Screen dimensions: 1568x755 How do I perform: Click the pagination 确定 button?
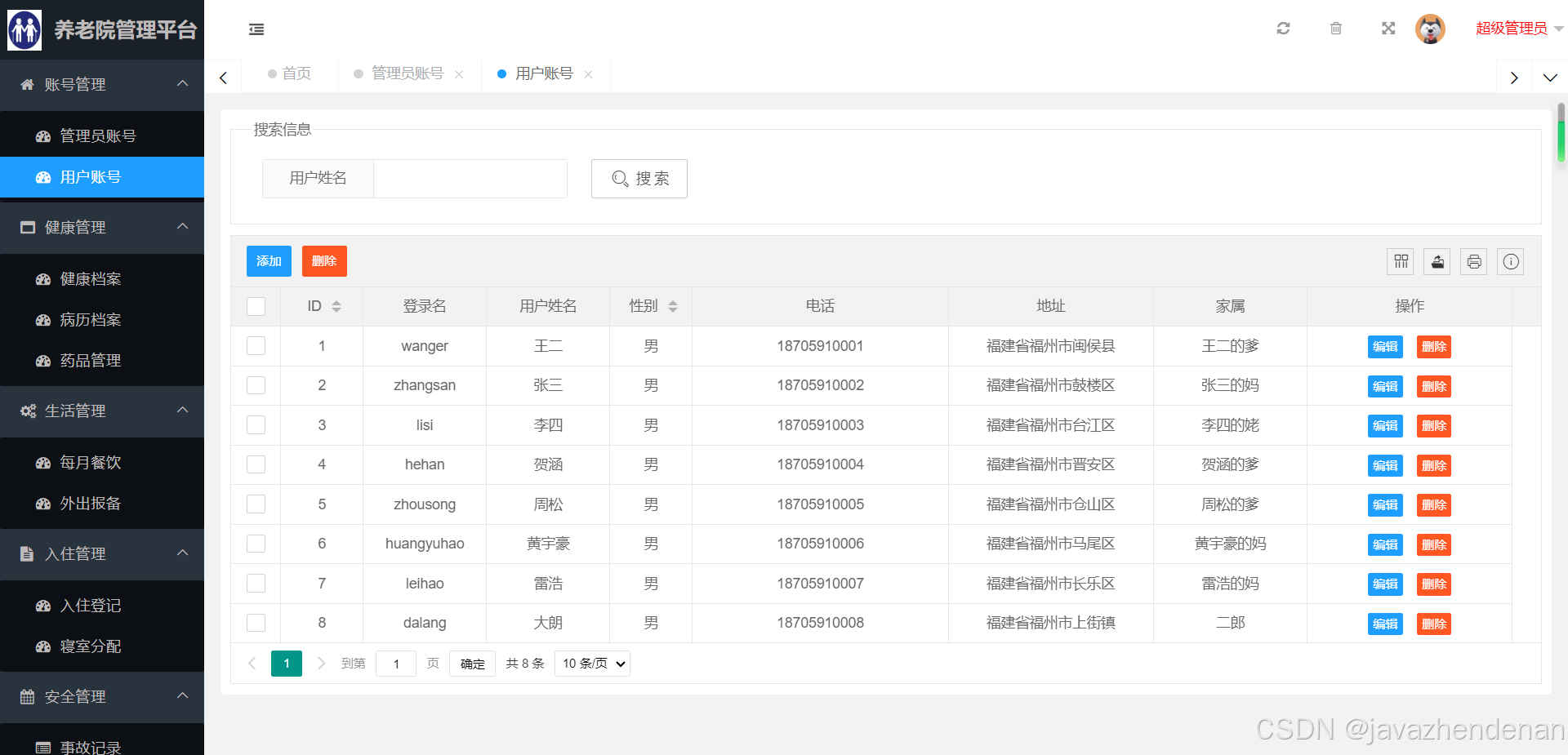point(472,664)
